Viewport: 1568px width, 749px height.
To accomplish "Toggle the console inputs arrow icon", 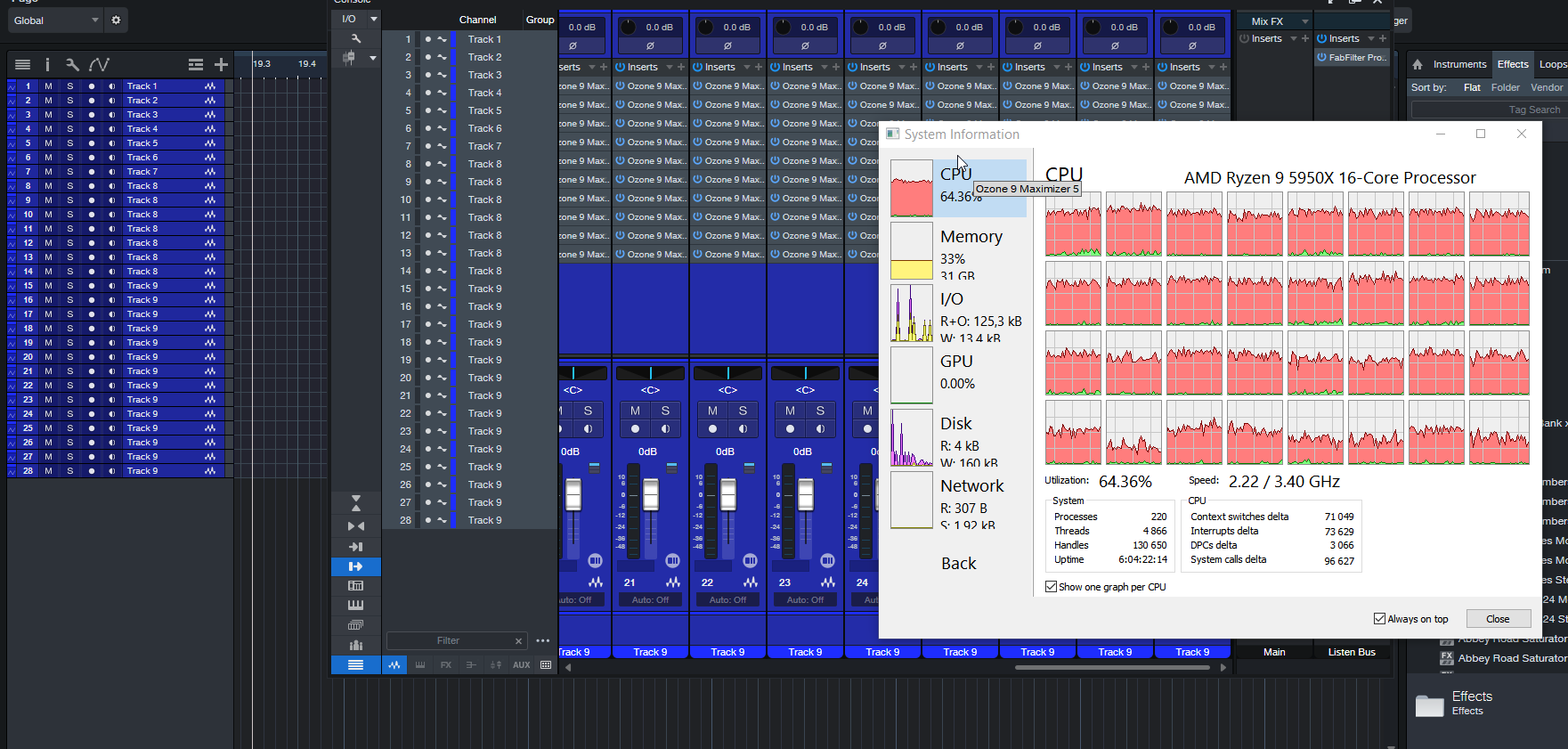I will click(x=355, y=547).
